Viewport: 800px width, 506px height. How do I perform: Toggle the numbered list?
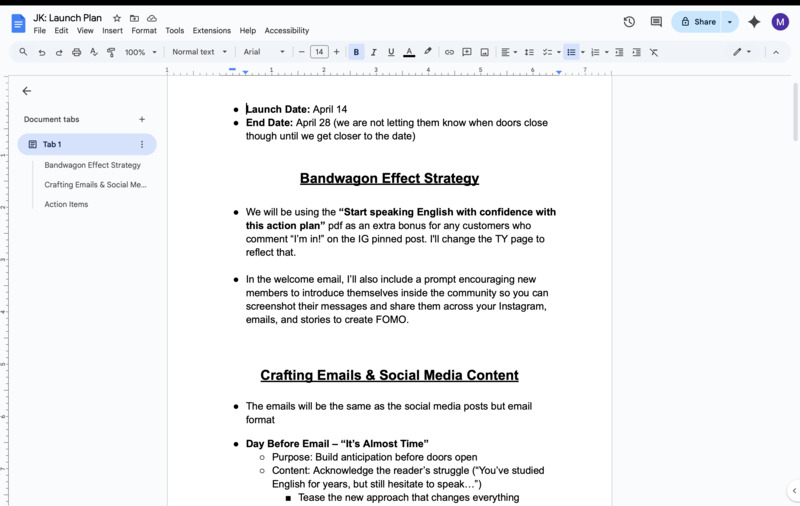tap(595, 52)
